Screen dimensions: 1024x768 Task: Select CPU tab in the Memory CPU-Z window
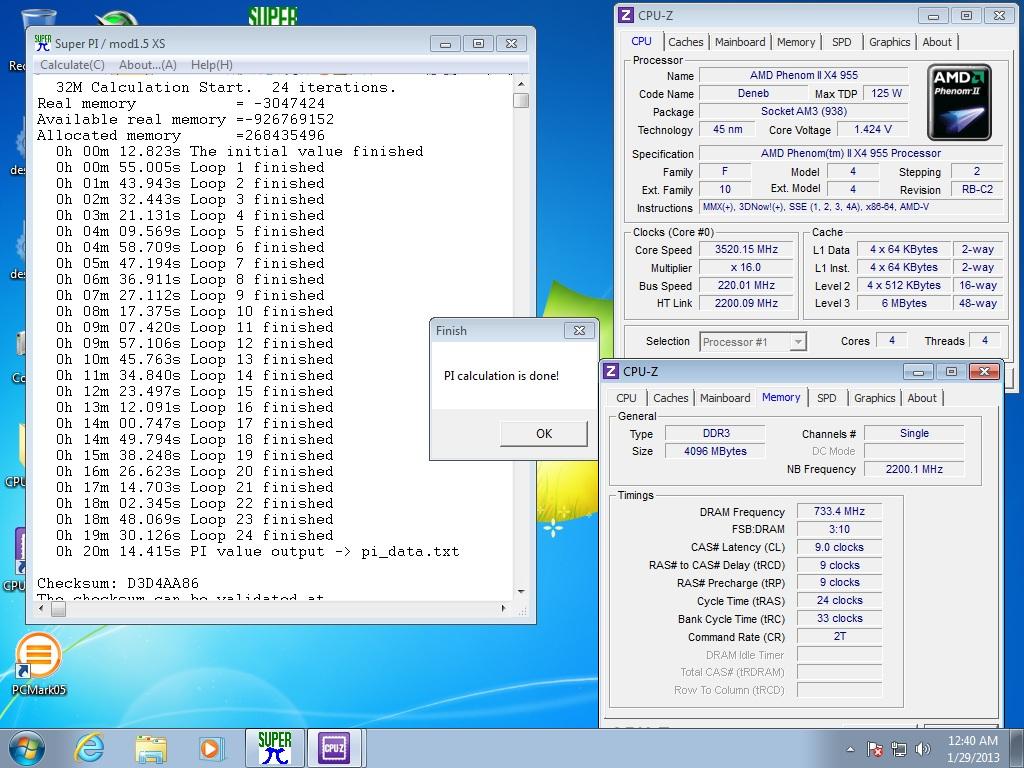pyautogui.click(x=626, y=398)
